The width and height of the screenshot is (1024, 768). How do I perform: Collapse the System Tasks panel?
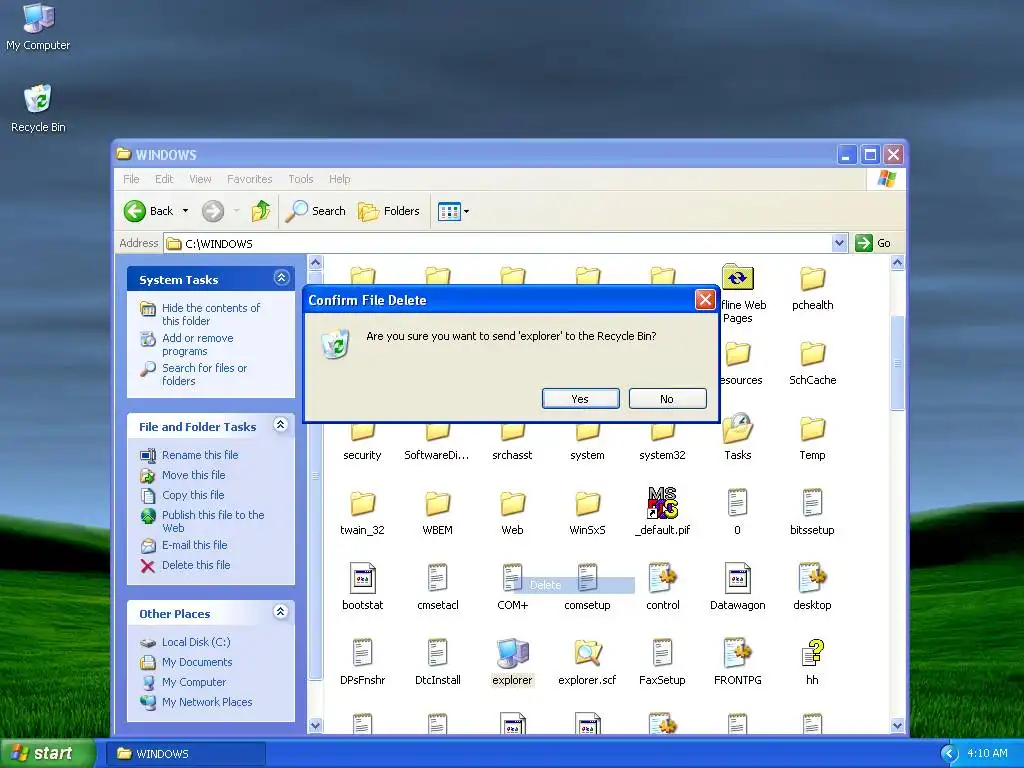(x=281, y=278)
